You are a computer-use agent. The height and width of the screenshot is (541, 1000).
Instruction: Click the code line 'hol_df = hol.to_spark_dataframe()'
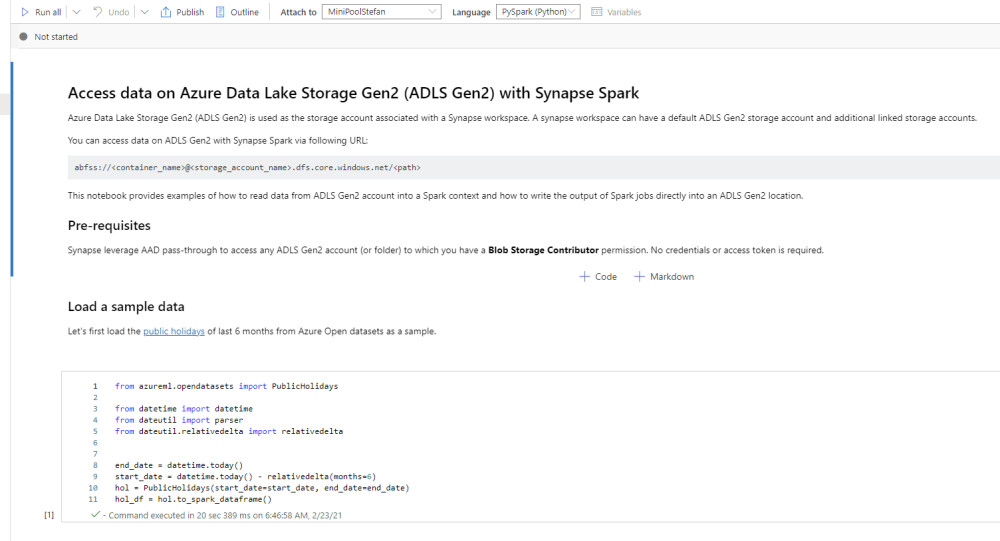[x=193, y=499]
